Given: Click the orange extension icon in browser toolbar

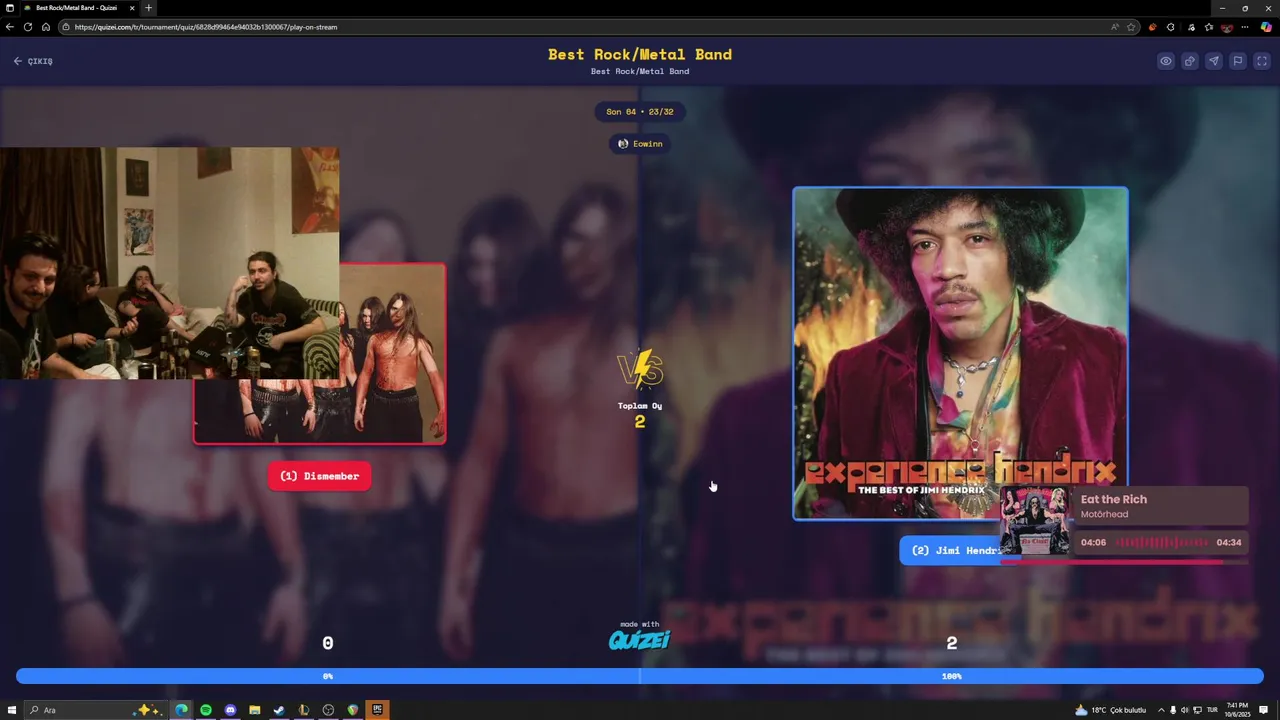Looking at the screenshot, I should pyautogui.click(x=1153, y=27).
